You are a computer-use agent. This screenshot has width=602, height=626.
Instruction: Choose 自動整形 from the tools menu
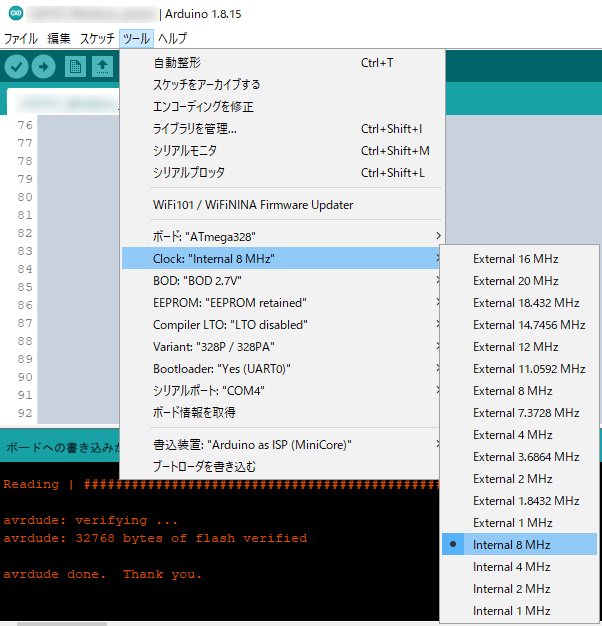click(281, 63)
